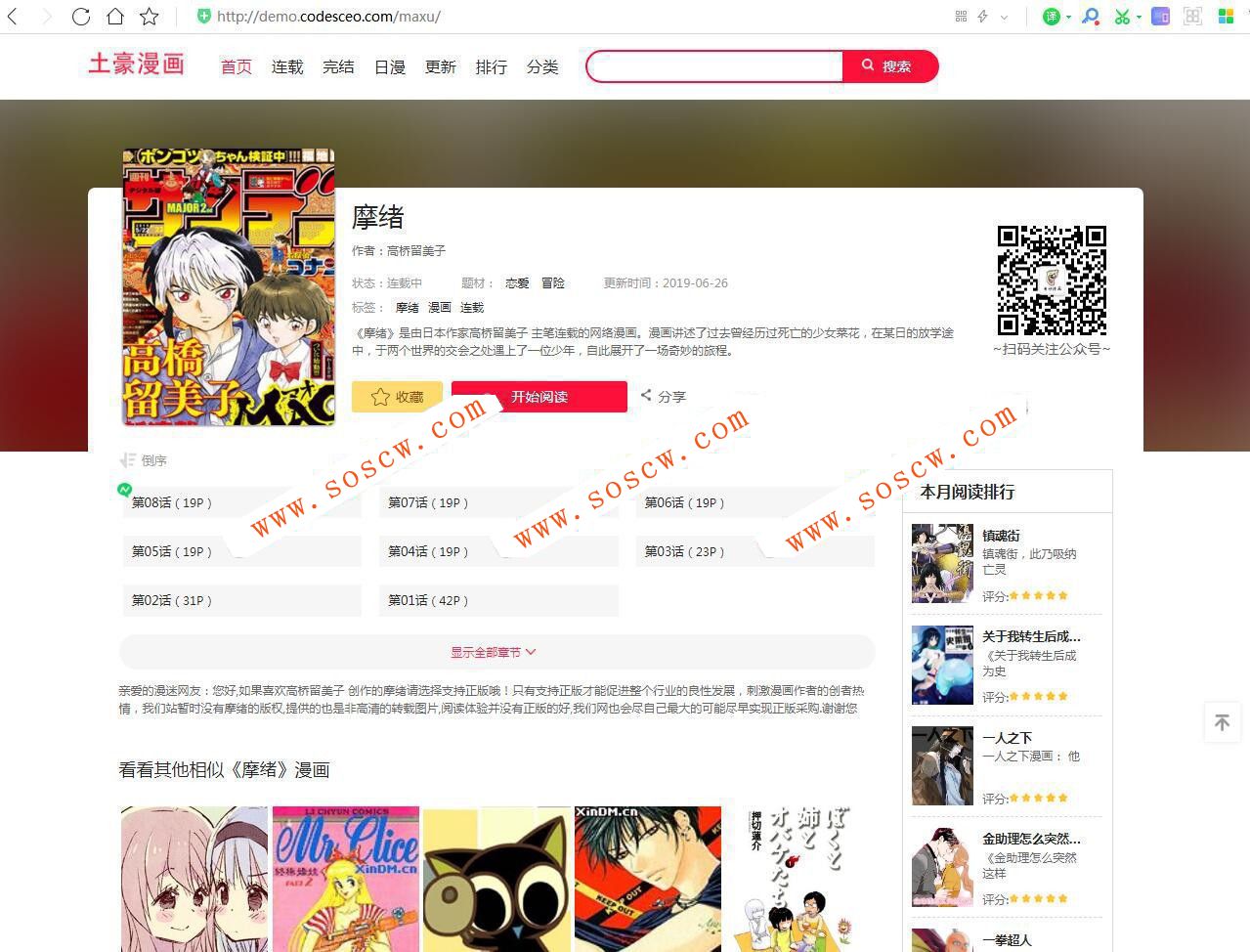Click the browser forward arrow
This screenshot has width=1250, height=952.
pos(47,17)
